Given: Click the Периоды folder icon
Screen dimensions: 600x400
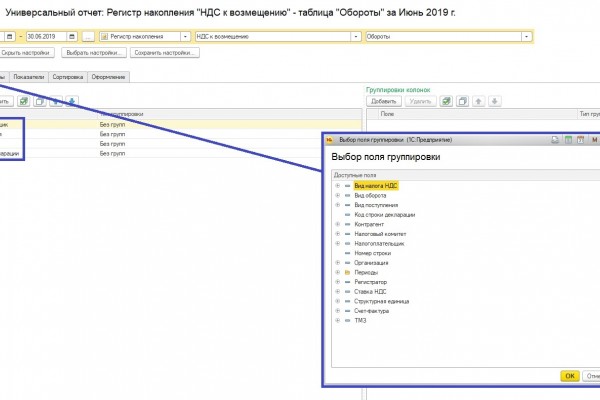Looking at the screenshot, I should [347, 273].
